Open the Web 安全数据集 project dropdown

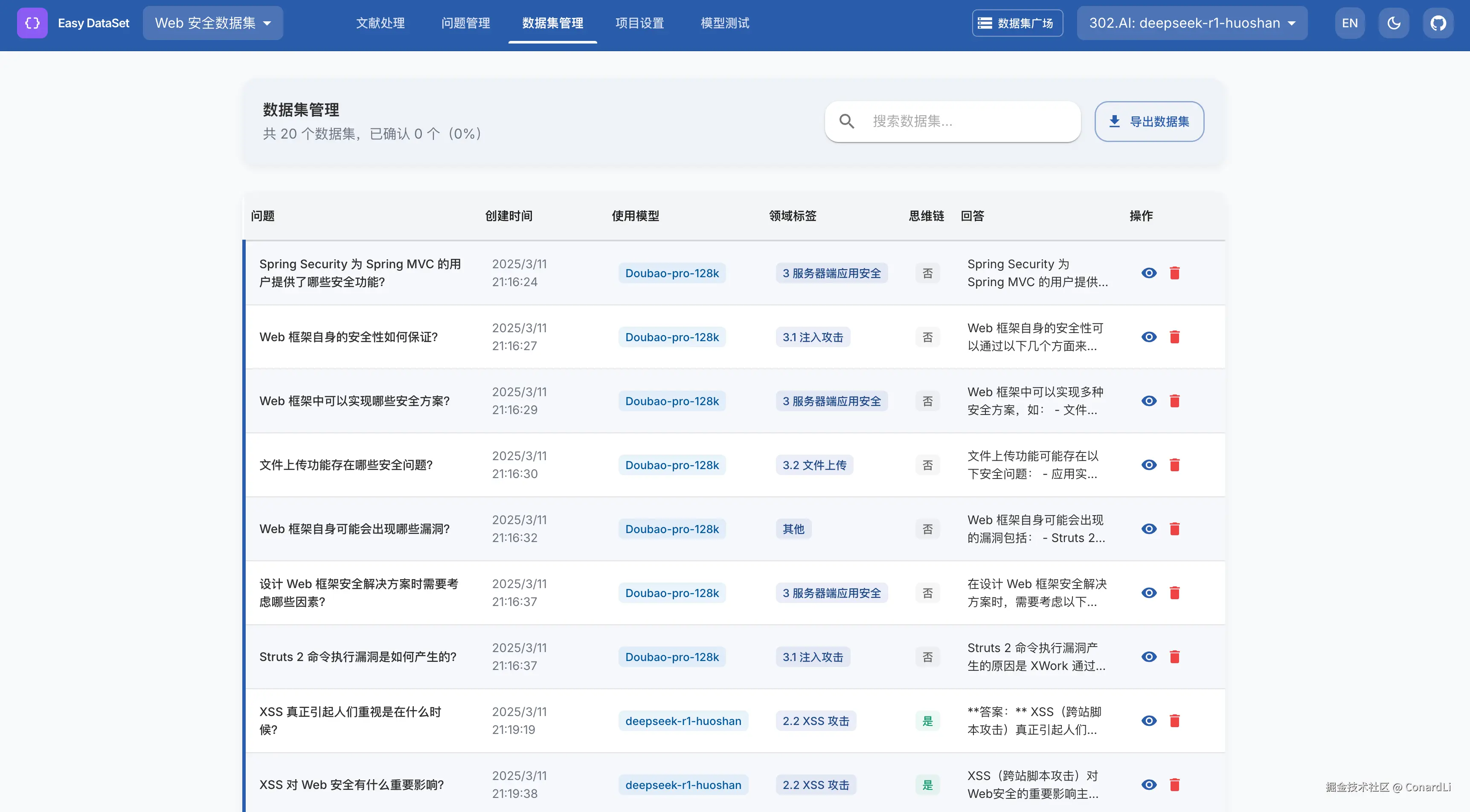pos(213,23)
